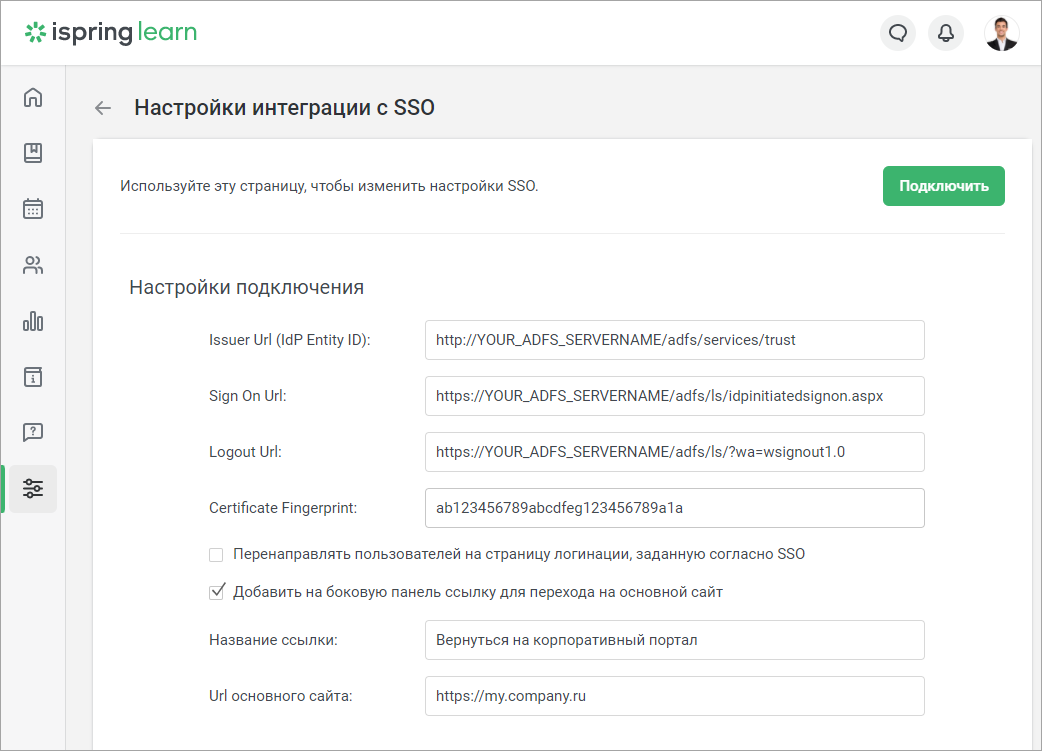Click the 'Название ссылки:' label
Viewport: 1042px width, 751px height.
(273, 640)
